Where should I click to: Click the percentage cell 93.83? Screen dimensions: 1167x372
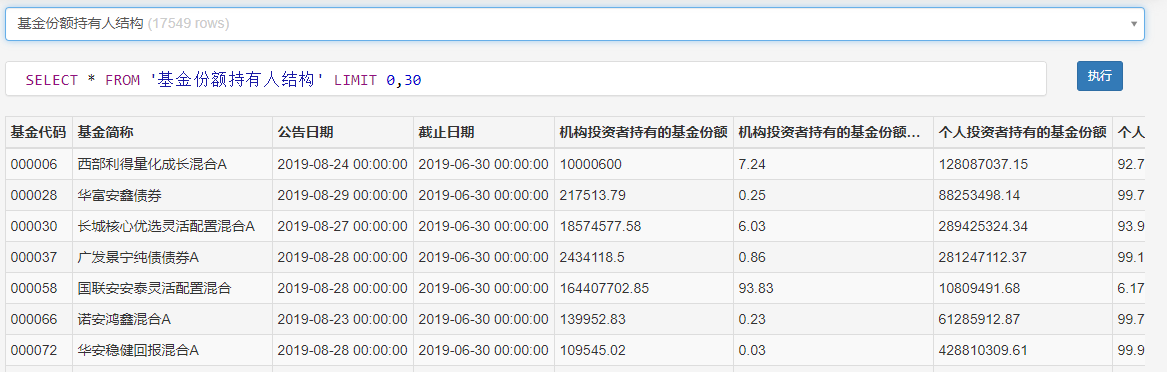pyautogui.click(x=833, y=288)
